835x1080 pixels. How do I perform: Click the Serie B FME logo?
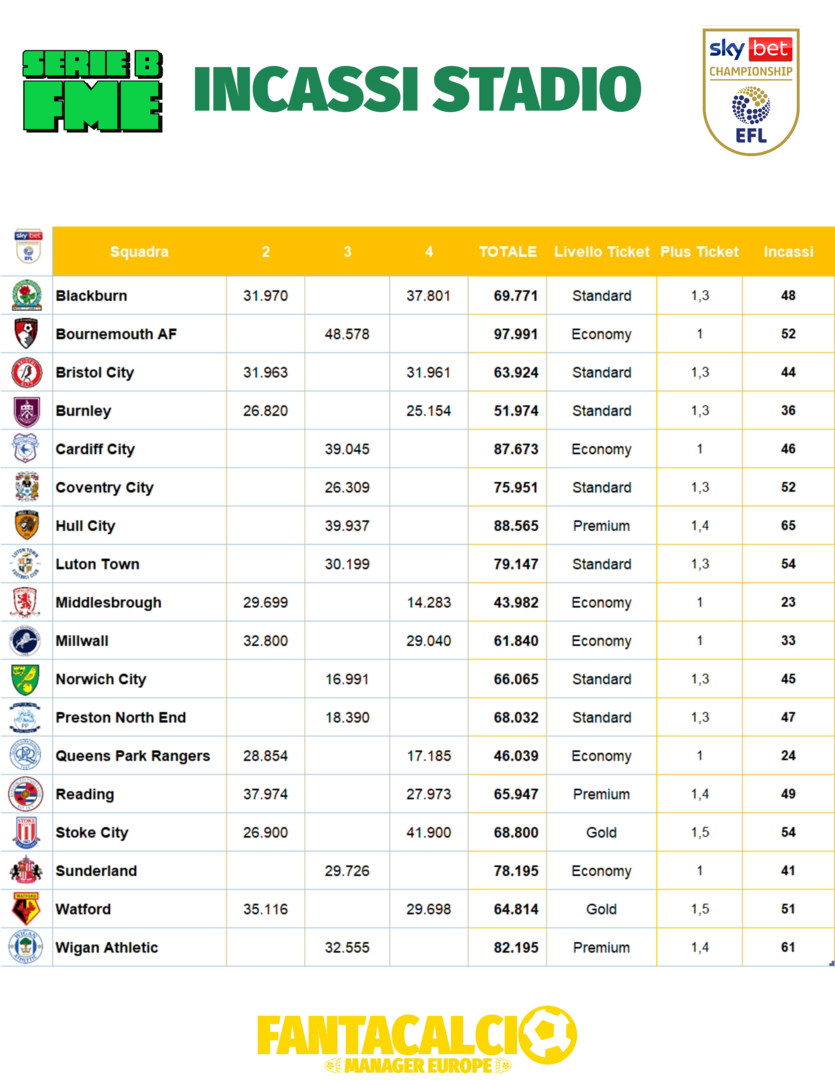tap(92, 92)
